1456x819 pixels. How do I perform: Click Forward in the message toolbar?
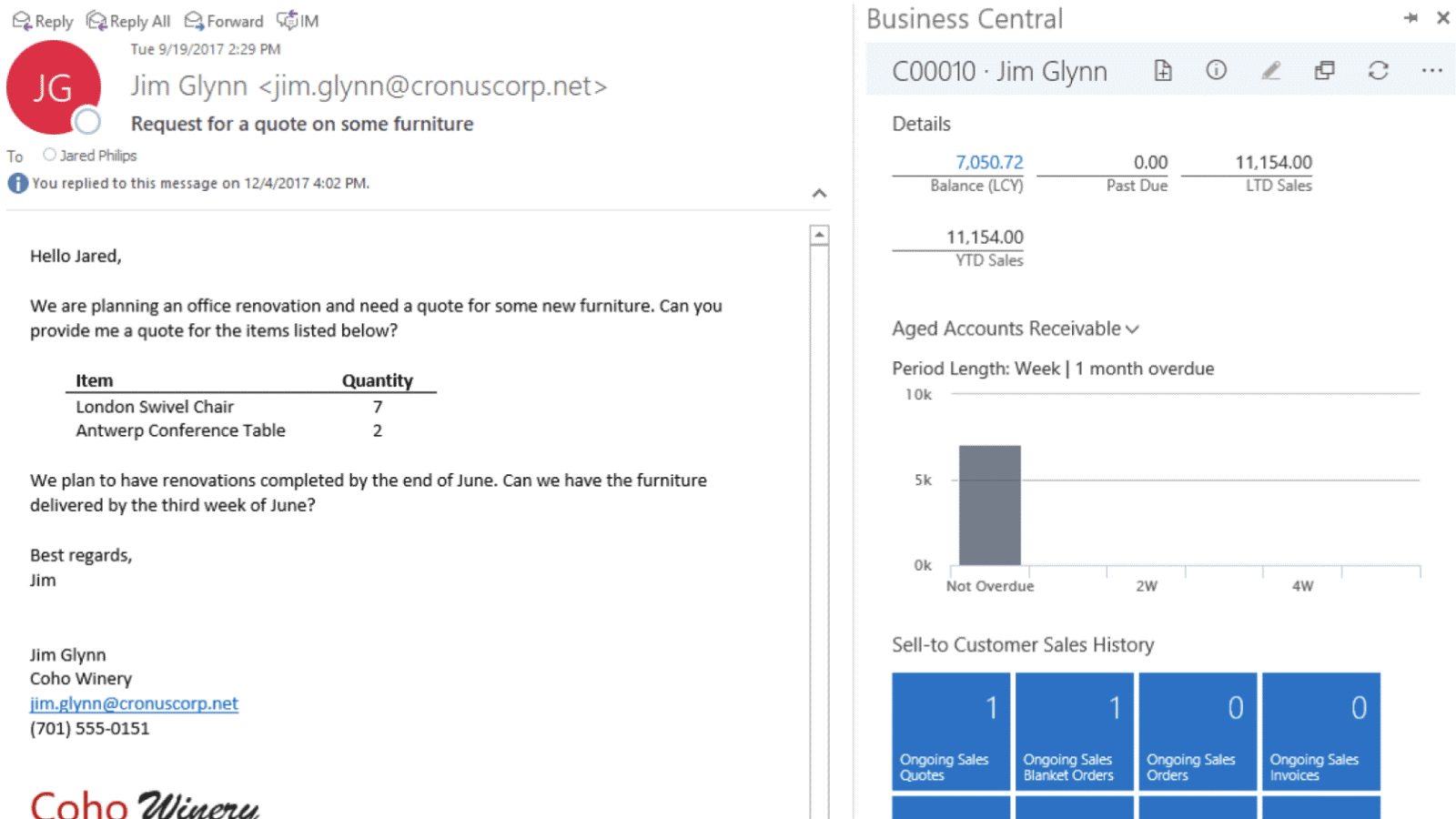tap(224, 21)
